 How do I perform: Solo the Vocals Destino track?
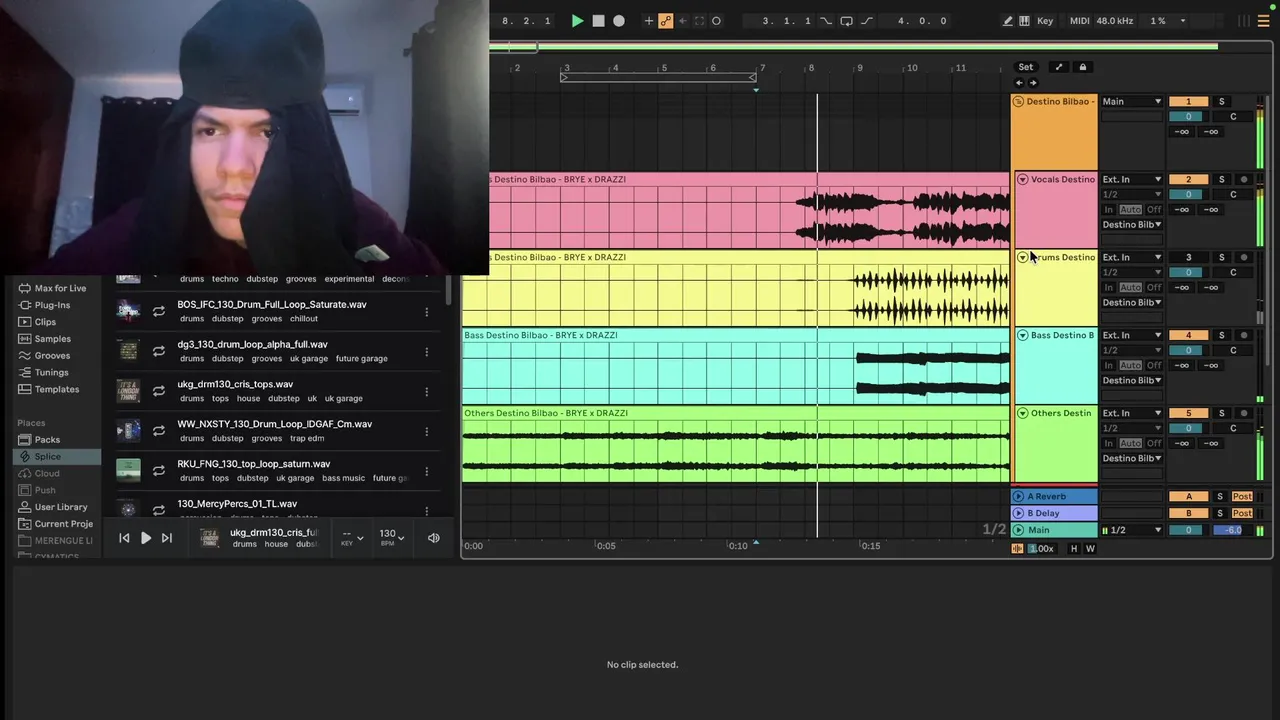(1221, 179)
